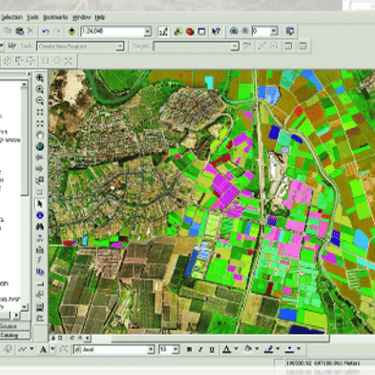Click the New Text A tool
The width and height of the screenshot is (375, 375).
point(43,349)
